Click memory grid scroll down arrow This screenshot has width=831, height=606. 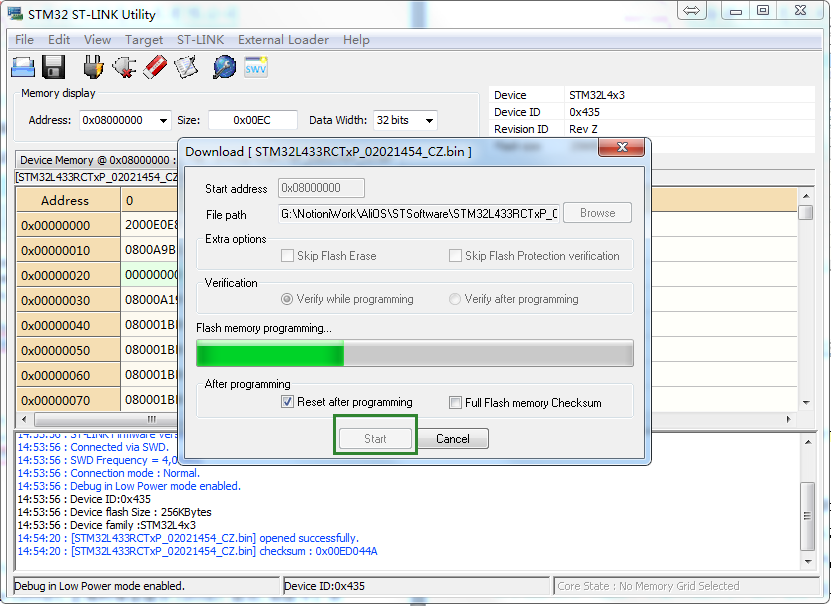pyautogui.click(x=806, y=403)
